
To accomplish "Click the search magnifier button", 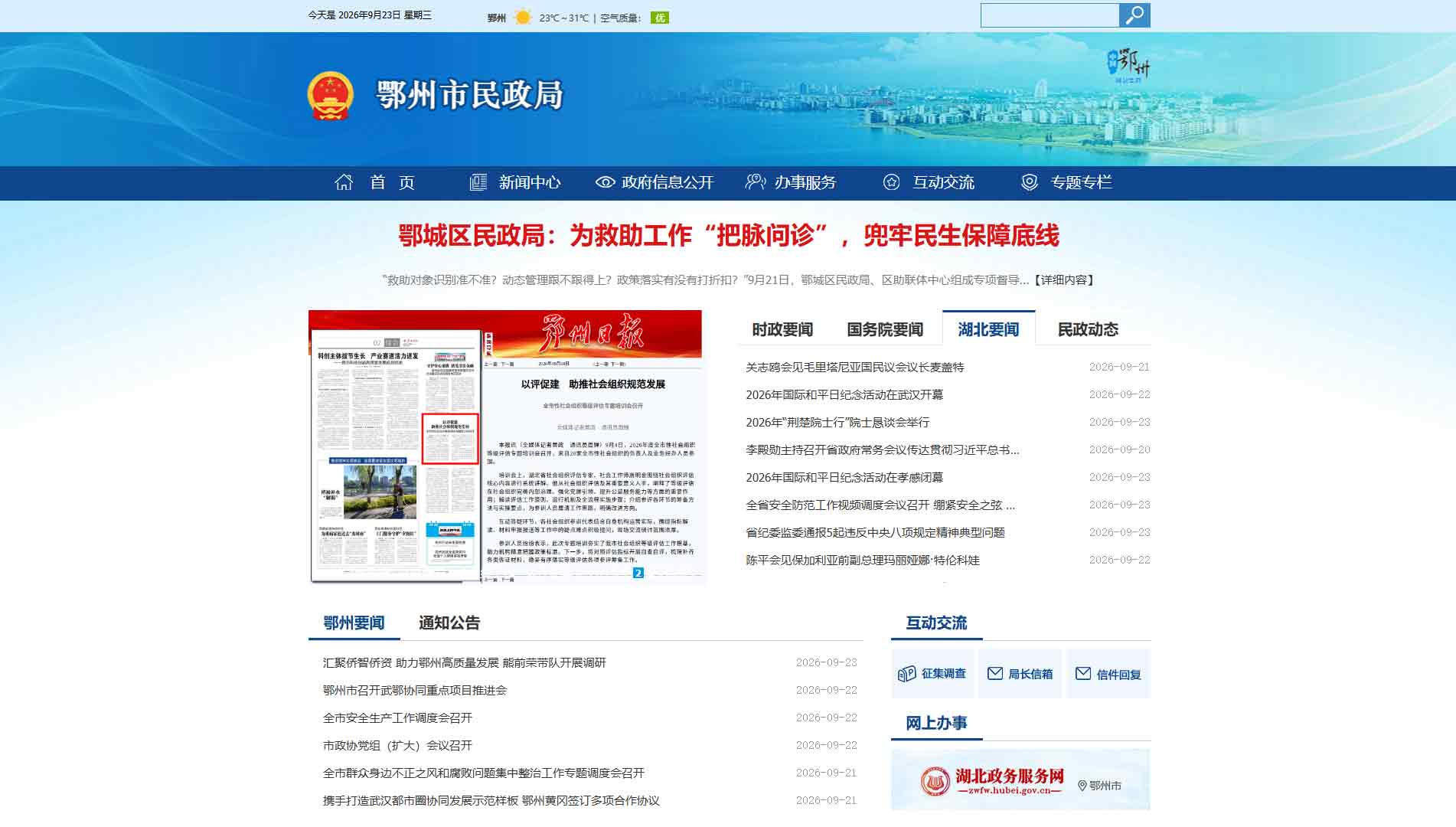I will [1134, 15].
